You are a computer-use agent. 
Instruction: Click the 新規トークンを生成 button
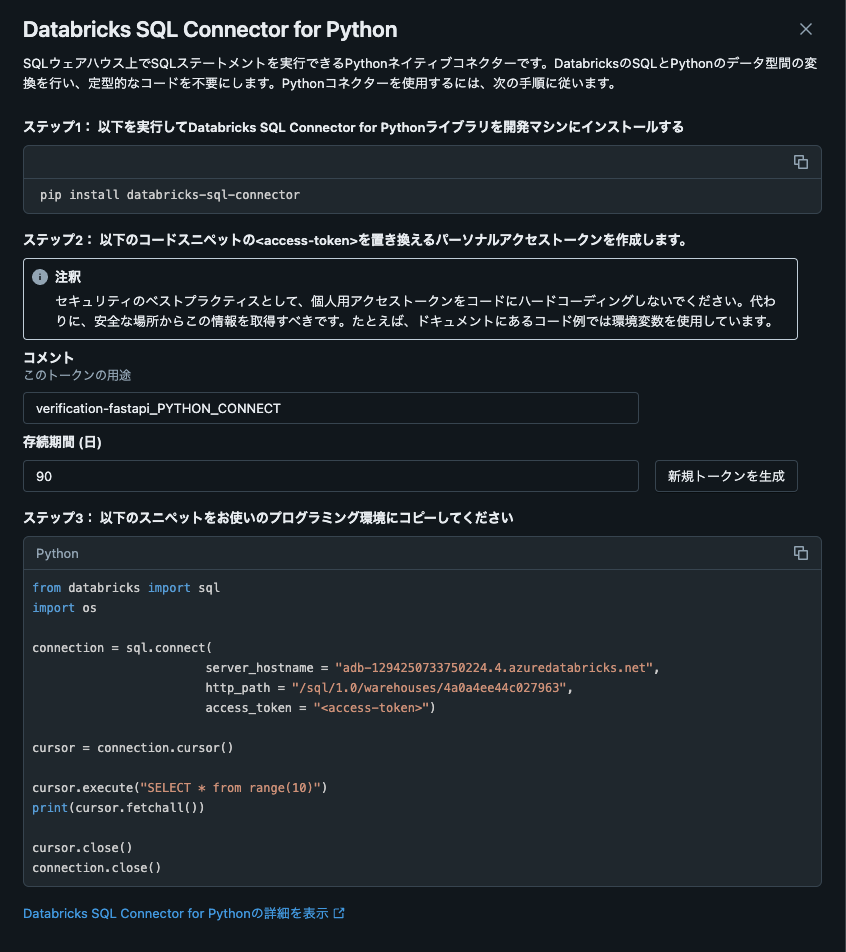[x=726, y=476]
